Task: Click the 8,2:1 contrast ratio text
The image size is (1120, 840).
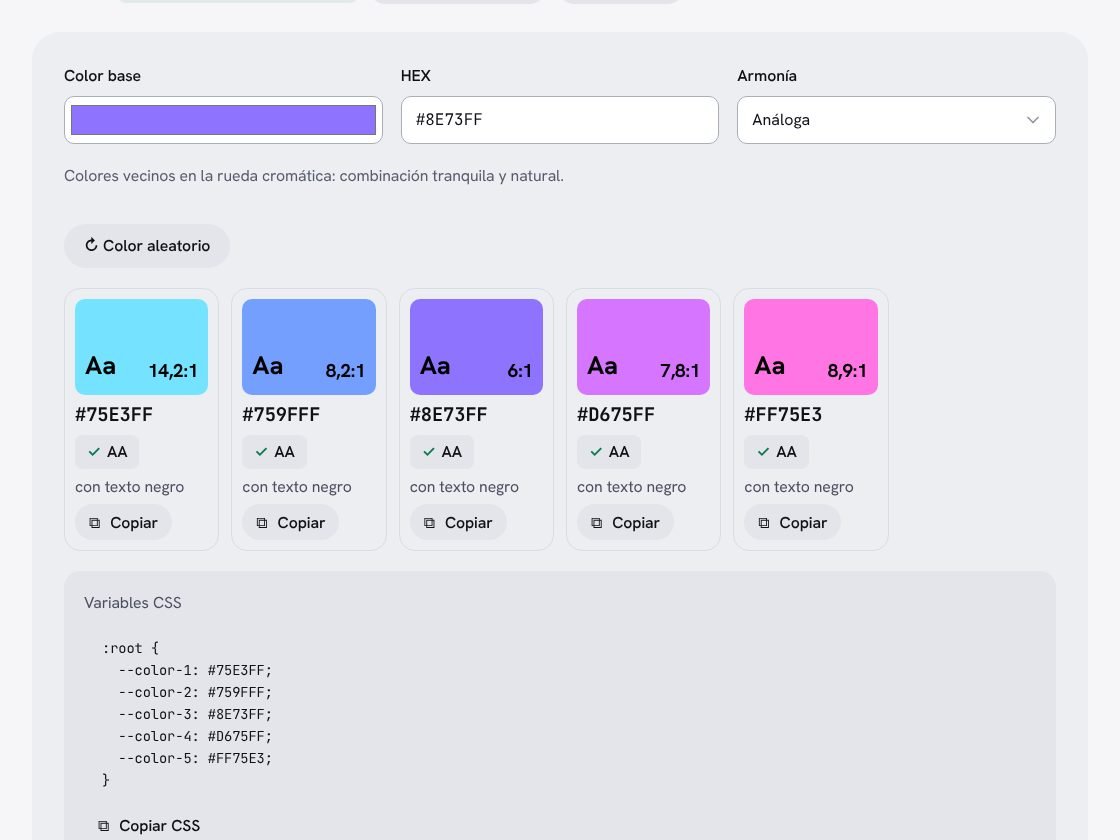Action: click(x=345, y=371)
